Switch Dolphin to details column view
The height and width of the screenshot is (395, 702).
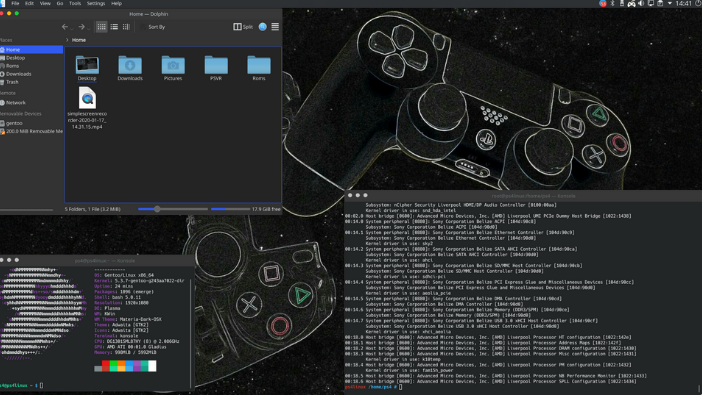[126, 27]
